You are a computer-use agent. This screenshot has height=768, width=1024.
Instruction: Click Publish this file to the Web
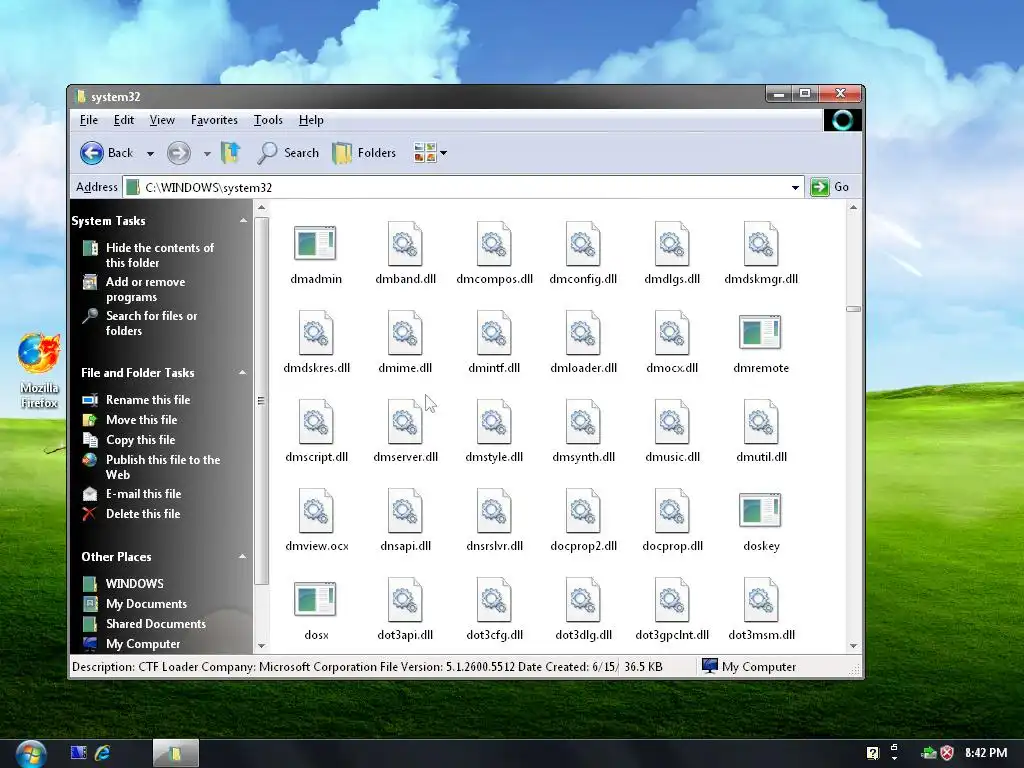pos(163,468)
